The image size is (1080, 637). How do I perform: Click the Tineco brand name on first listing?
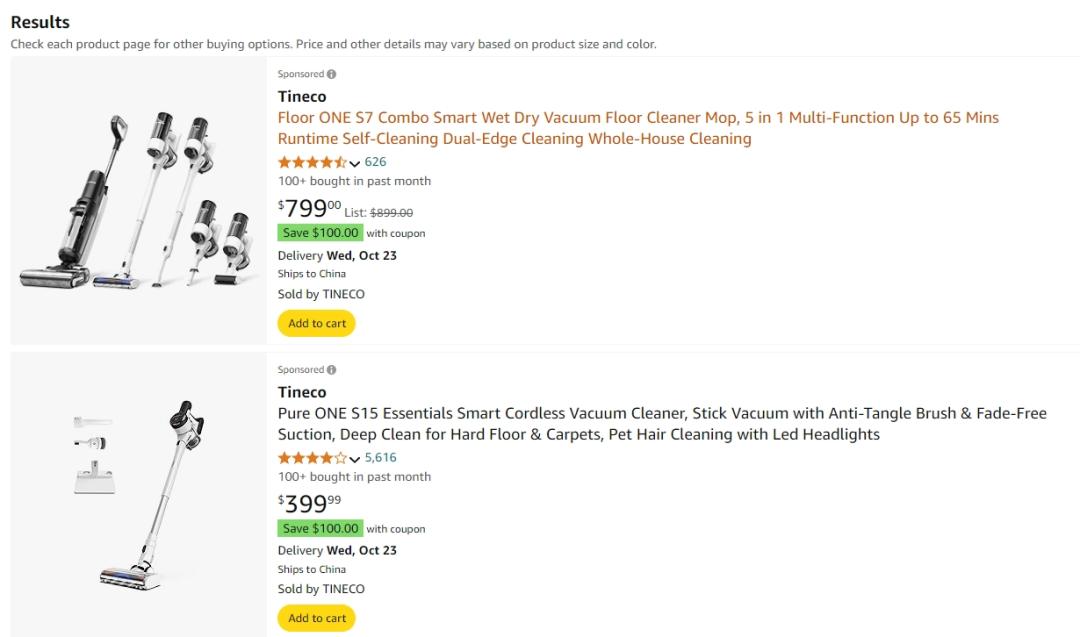pyautogui.click(x=302, y=96)
